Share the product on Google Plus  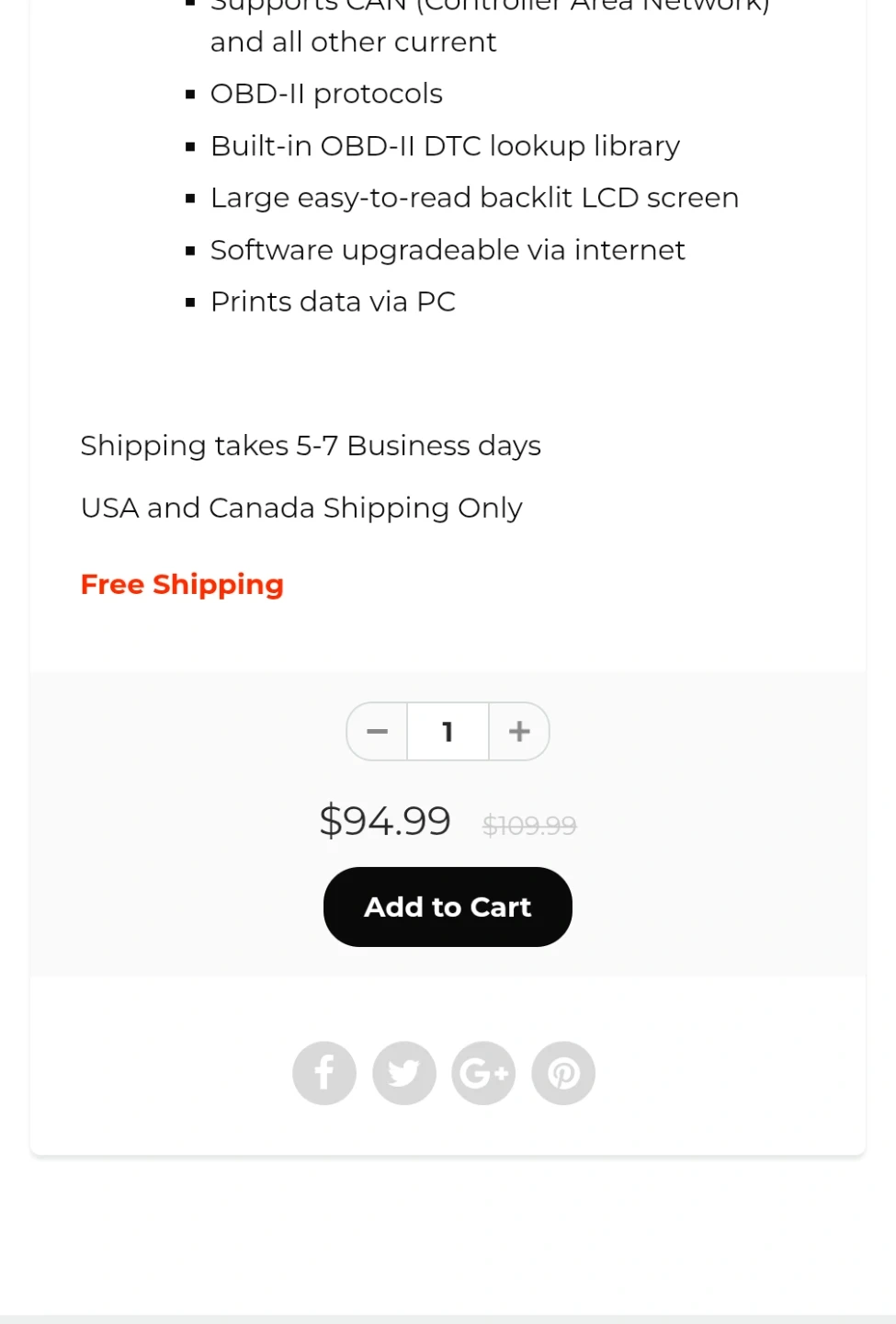click(483, 1073)
